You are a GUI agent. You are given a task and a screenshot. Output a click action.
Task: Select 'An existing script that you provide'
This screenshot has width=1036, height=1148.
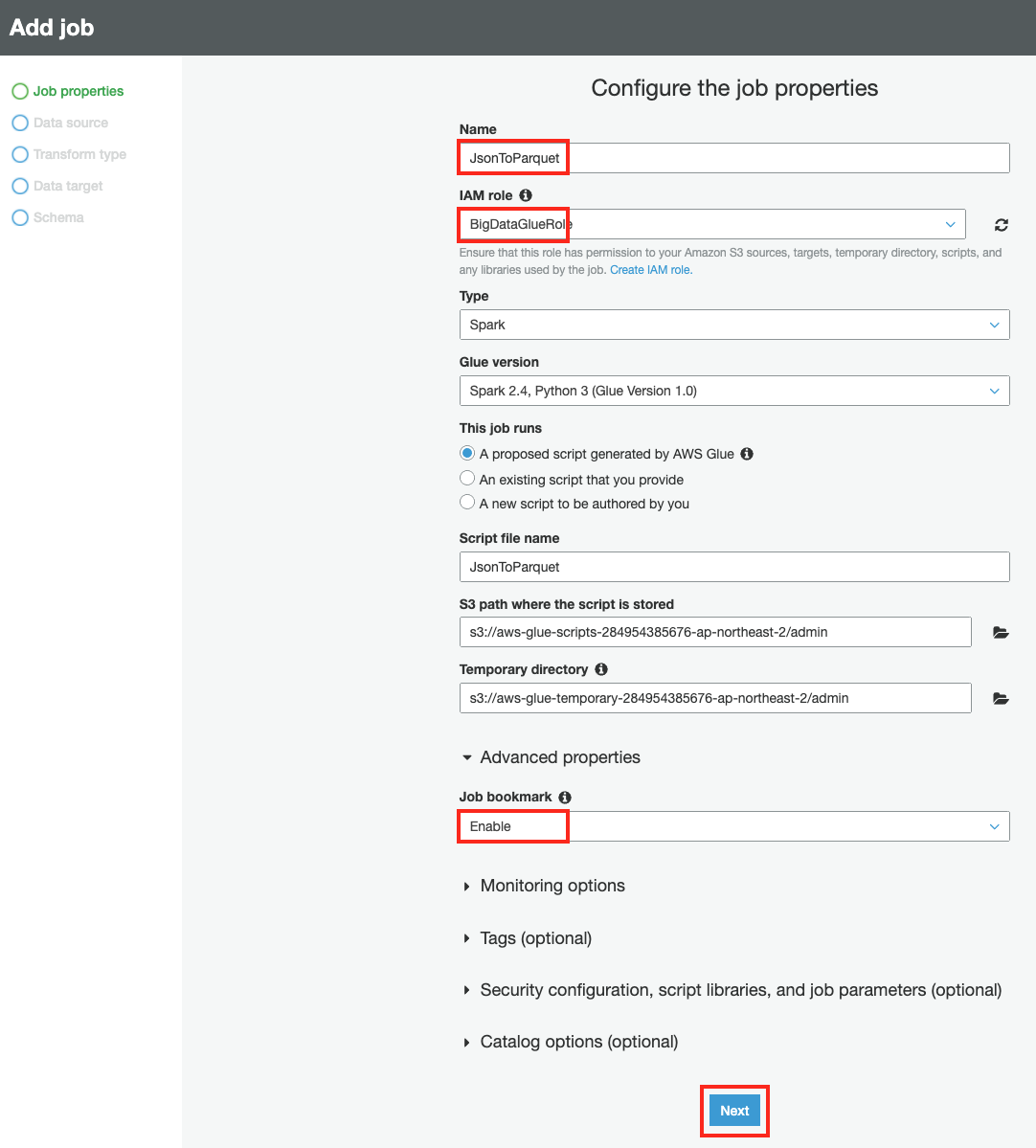pyautogui.click(x=467, y=479)
